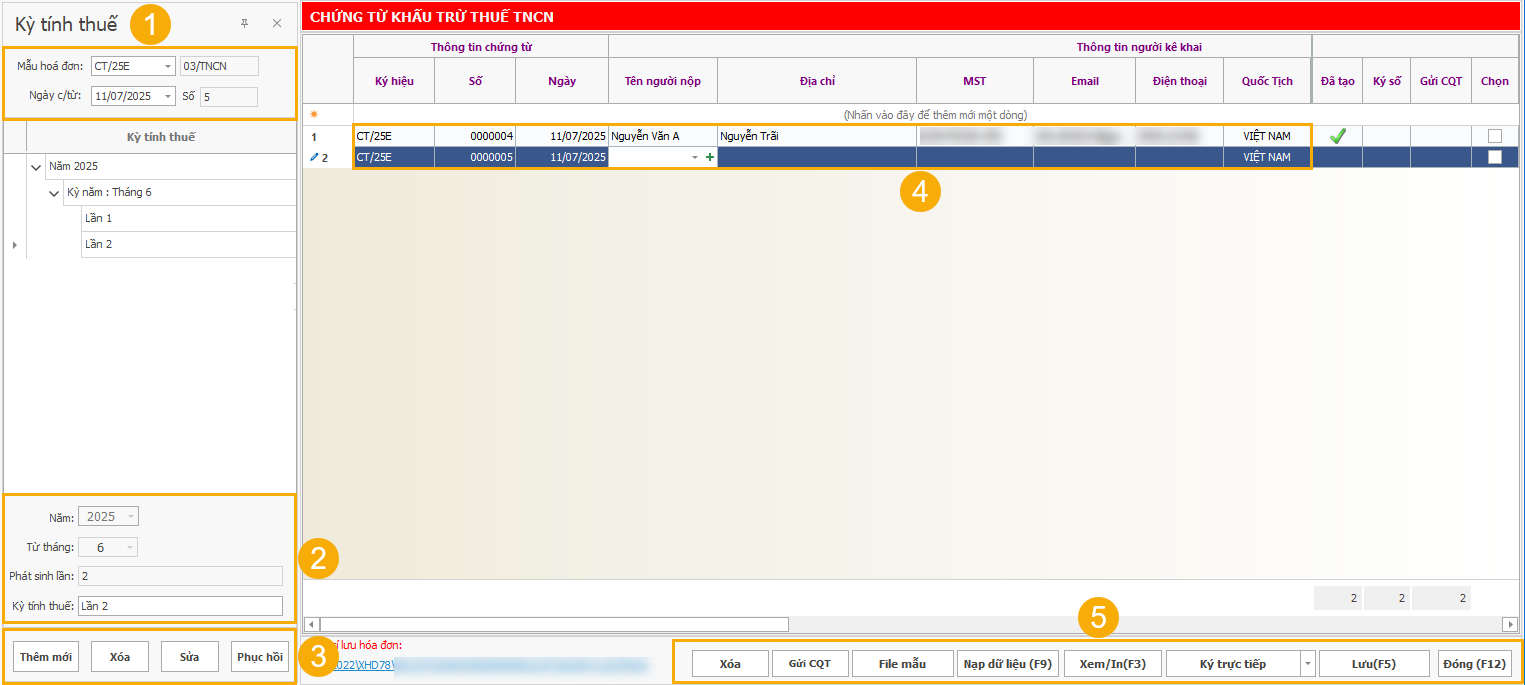1525x685 pixels.
Task: Click the horizontal scrollbar right arrow
Action: [1510, 624]
